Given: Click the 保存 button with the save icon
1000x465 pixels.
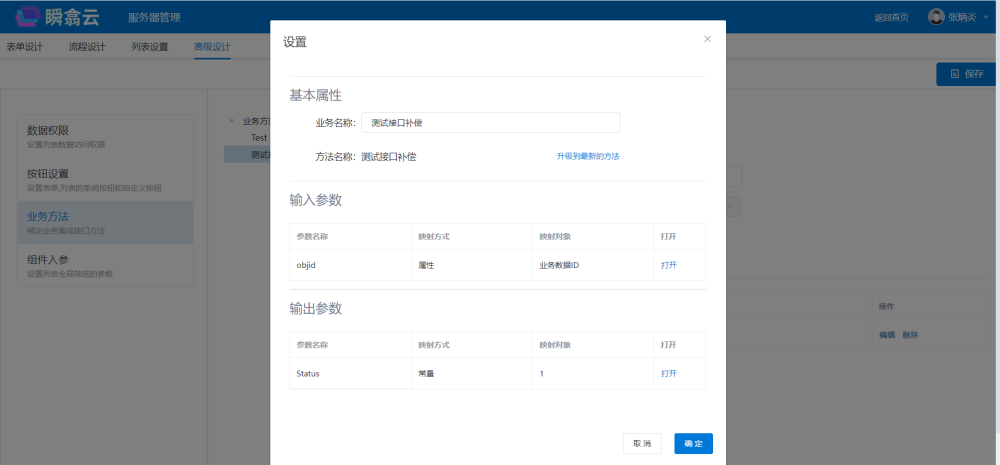Looking at the screenshot, I should pyautogui.click(x=966, y=74).
